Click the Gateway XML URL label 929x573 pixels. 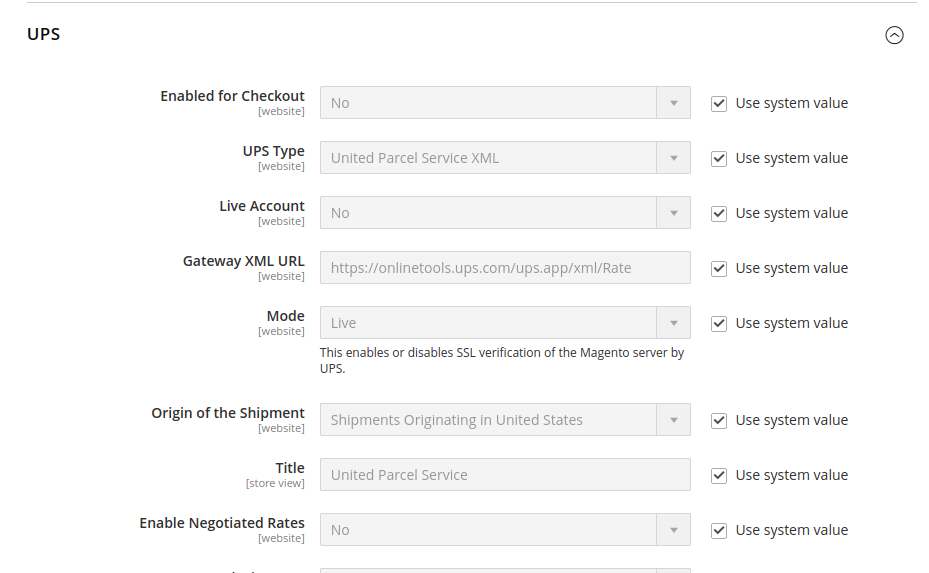point(244,261)
